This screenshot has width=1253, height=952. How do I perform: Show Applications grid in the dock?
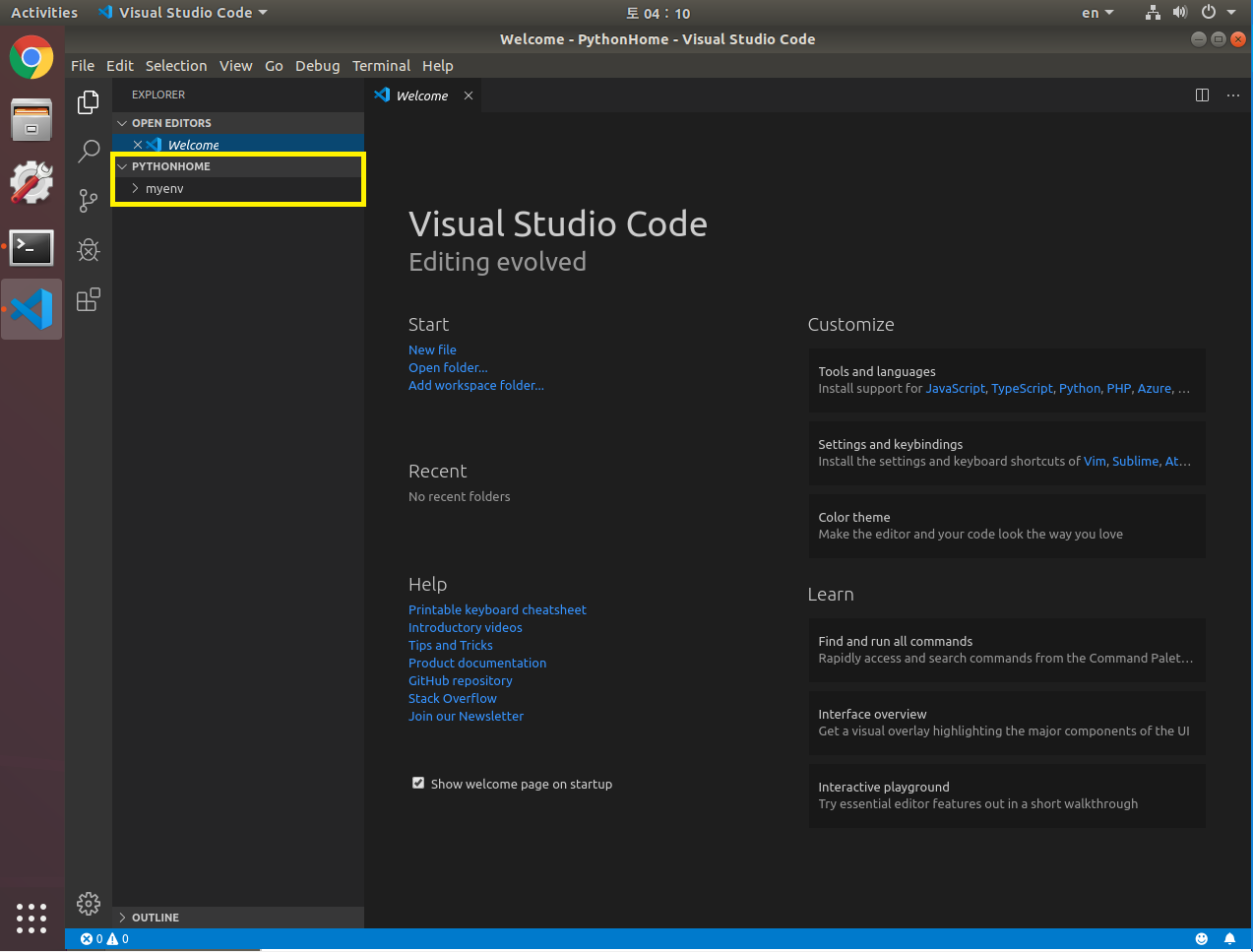31,918
